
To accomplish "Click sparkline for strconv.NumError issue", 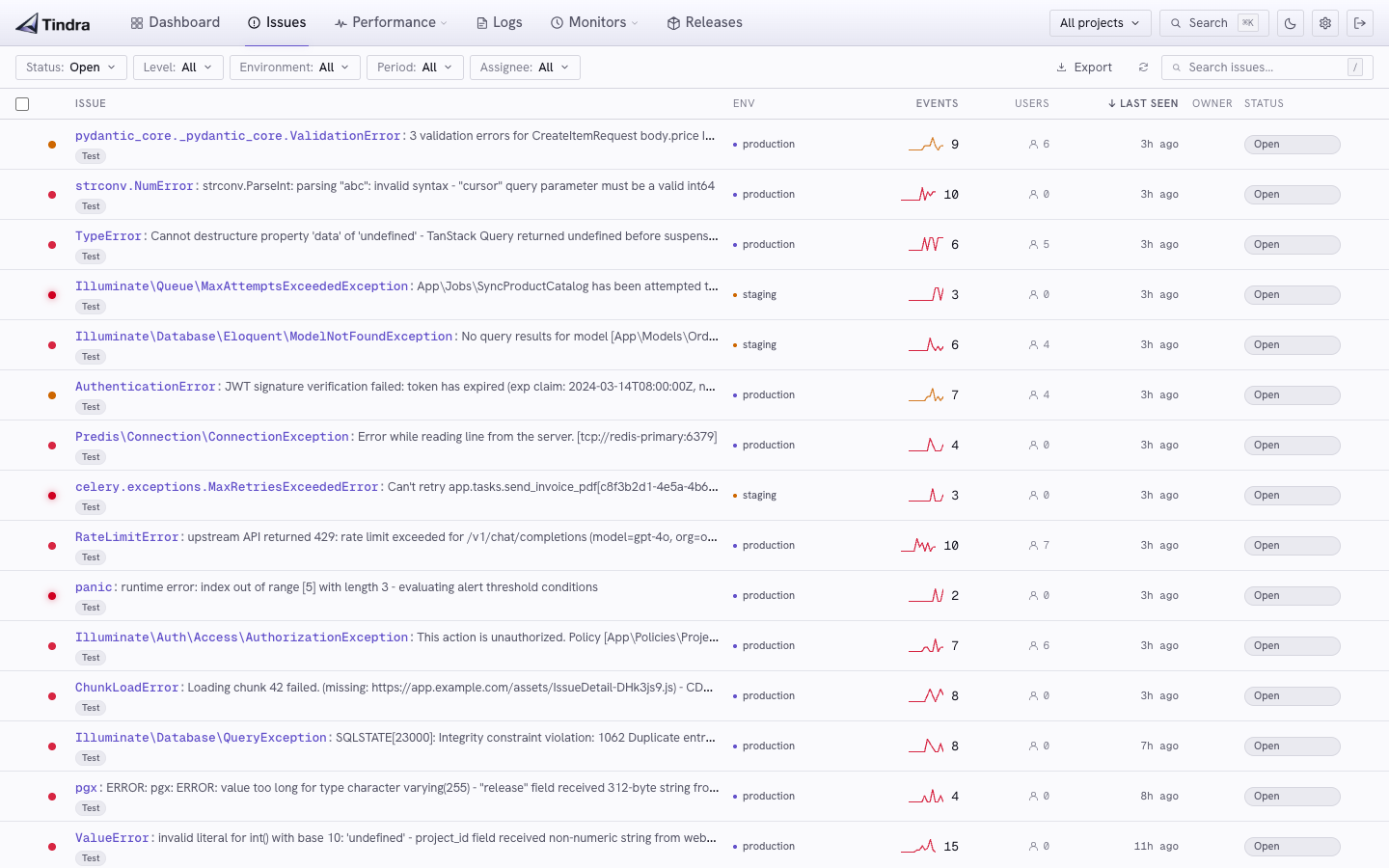I will click(x=918, y=194).
